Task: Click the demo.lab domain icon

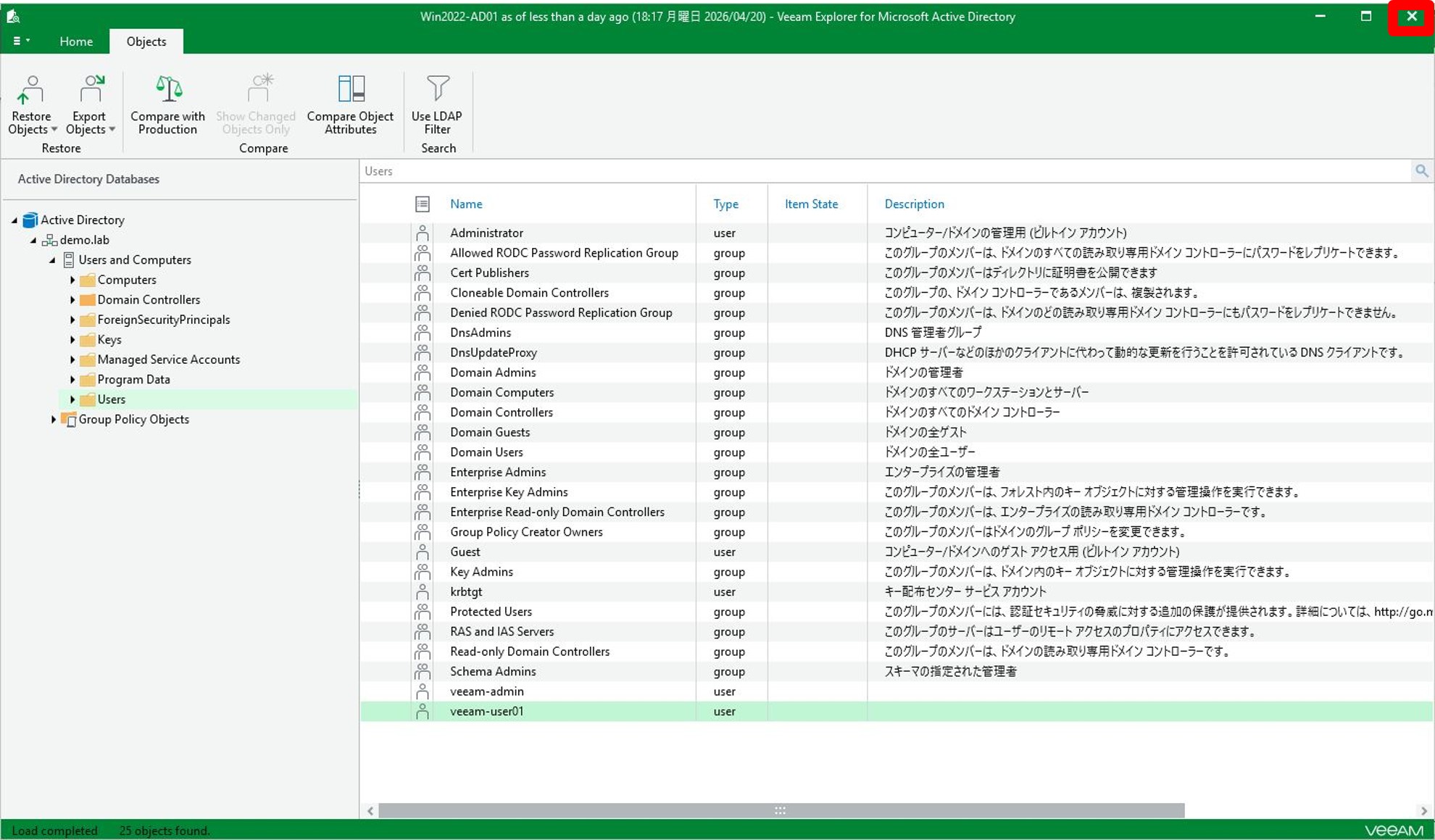Action: [x=49, y=240]
